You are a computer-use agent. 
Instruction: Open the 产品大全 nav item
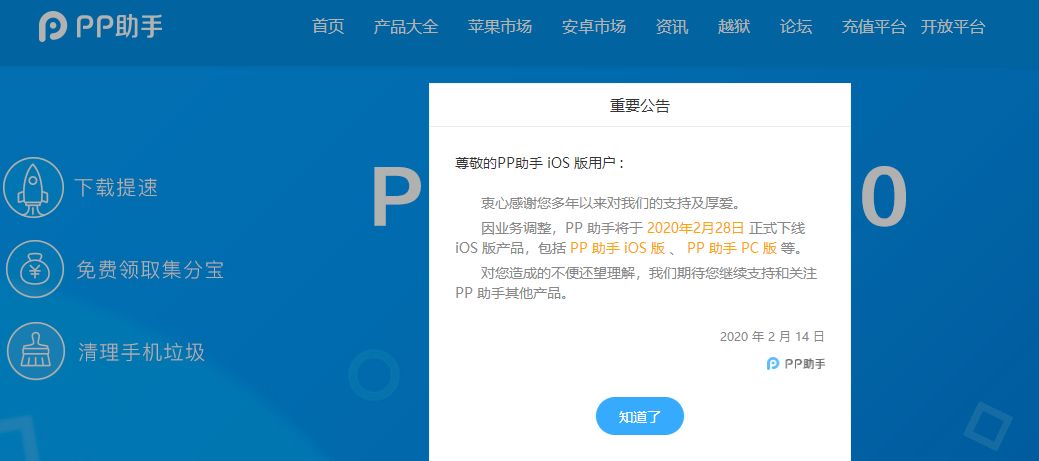[x=406, y=26]
